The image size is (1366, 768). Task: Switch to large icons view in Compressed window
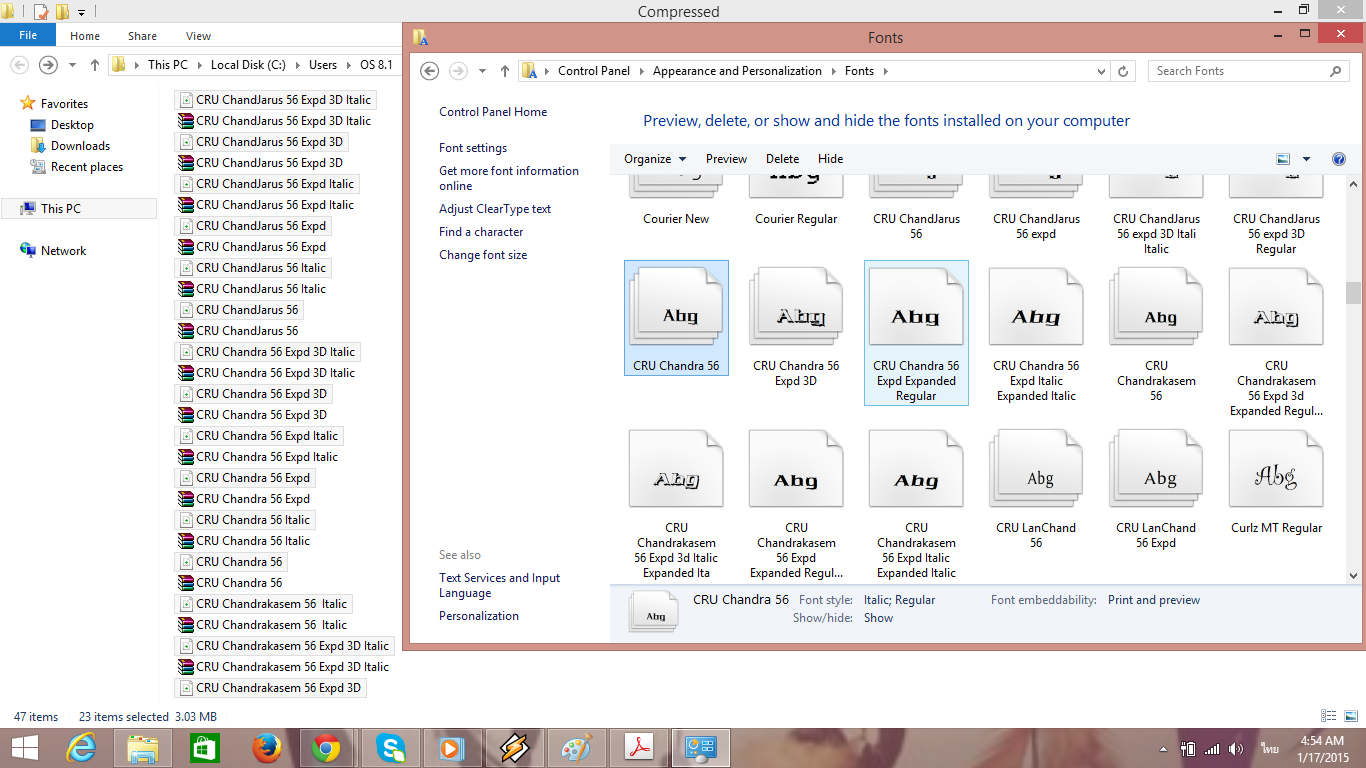point(1350,716)
